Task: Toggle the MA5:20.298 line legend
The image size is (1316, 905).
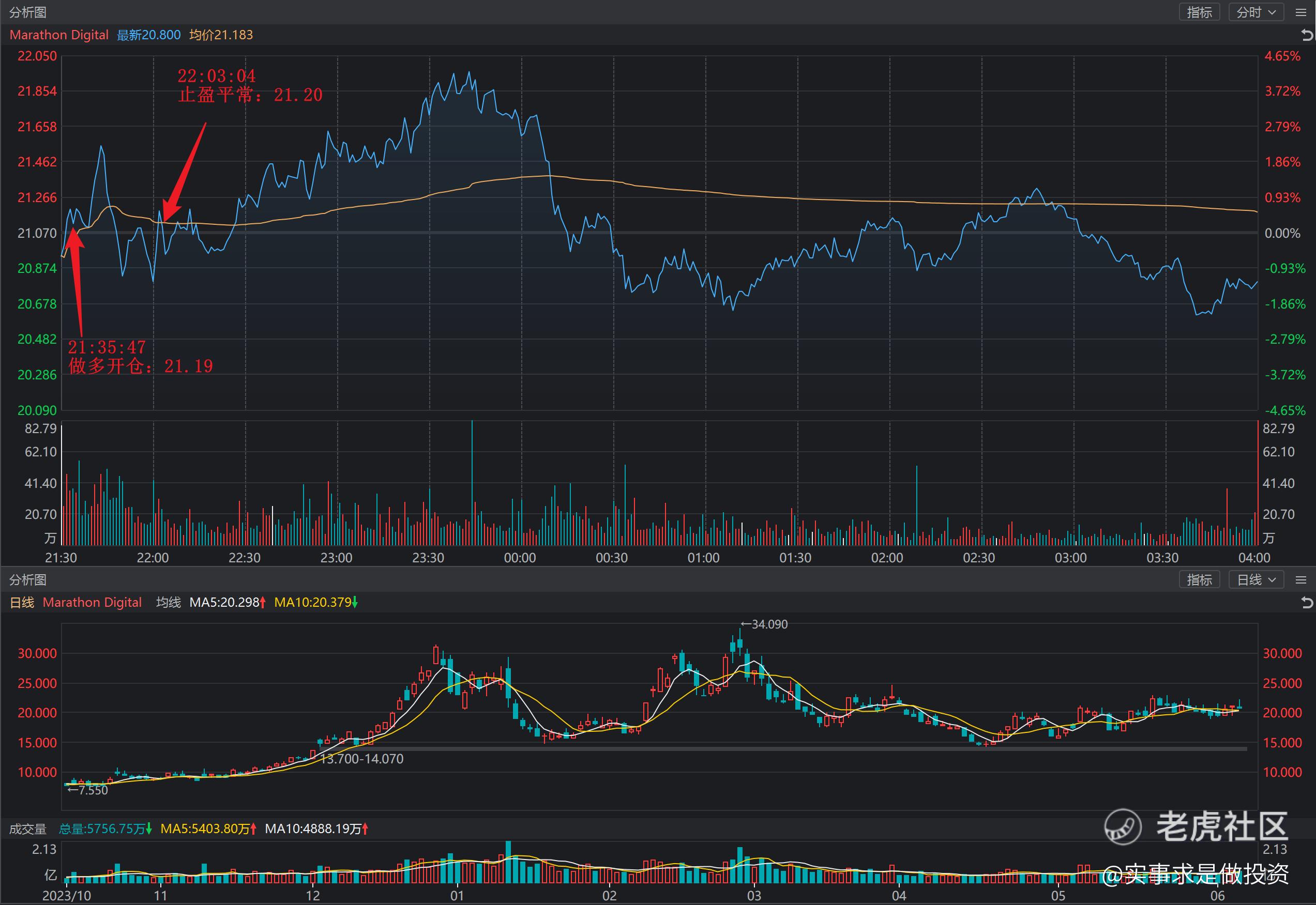Action: coord(224,603)
